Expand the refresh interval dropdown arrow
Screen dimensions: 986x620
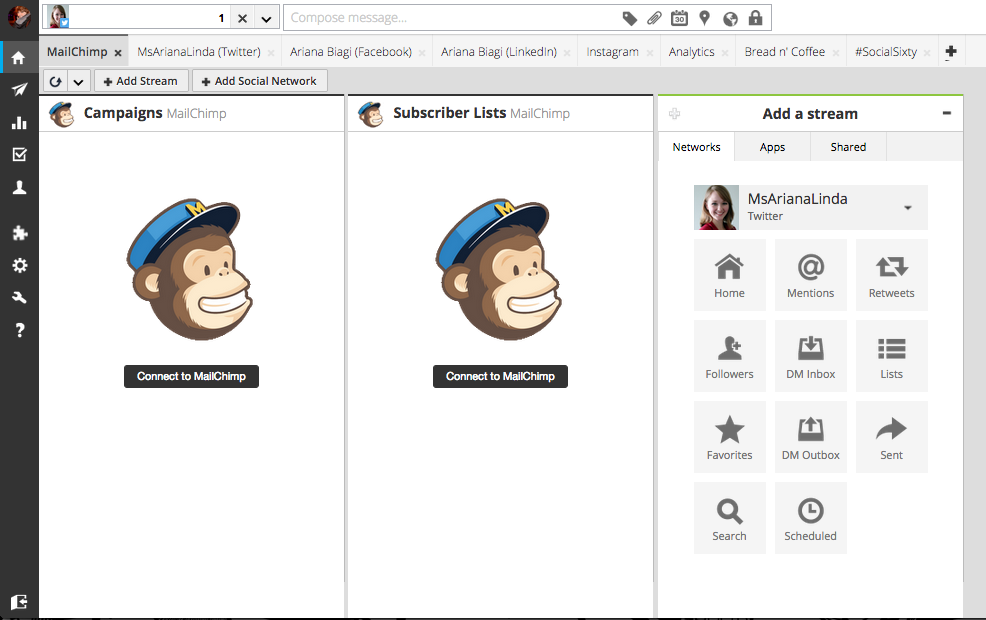point(78,81)
